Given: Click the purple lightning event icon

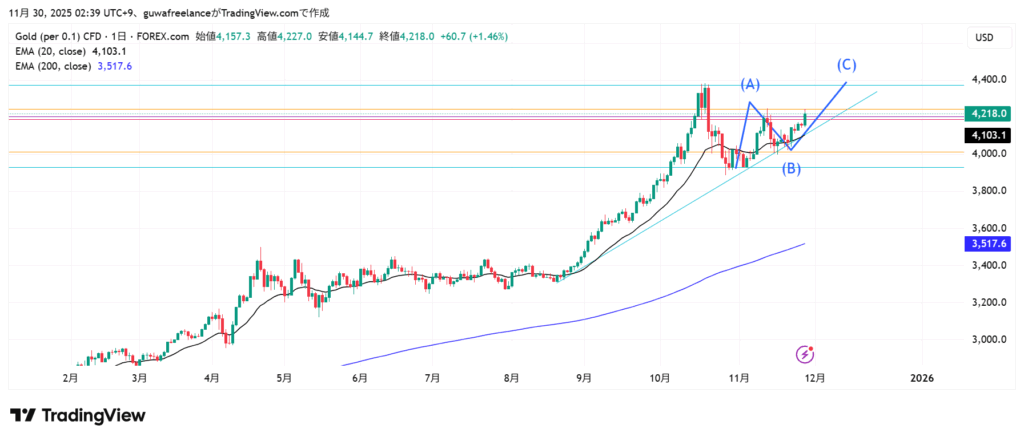Looking at the screenshot, I should 806,354.
